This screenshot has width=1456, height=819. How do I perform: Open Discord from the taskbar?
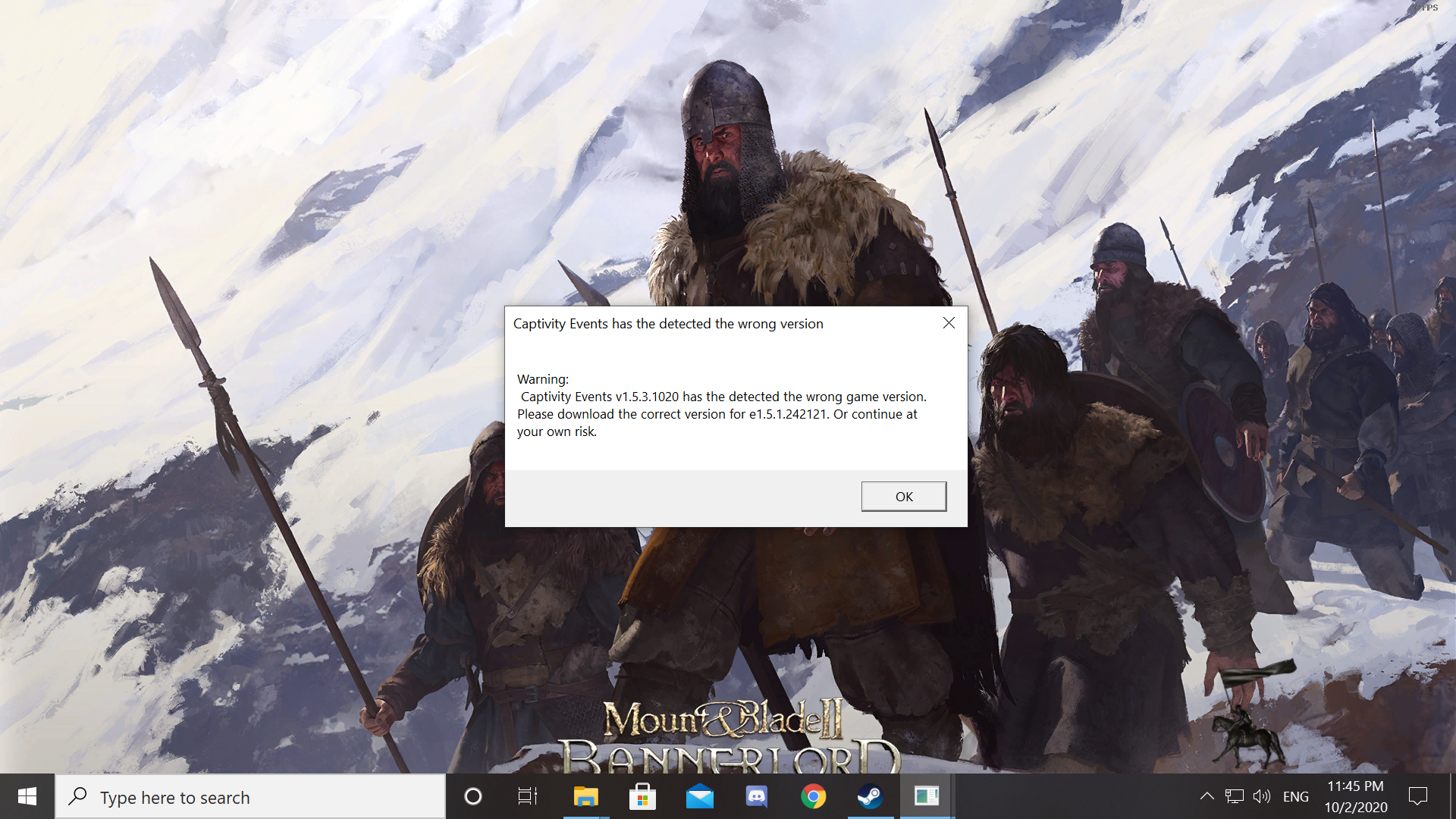(x=756, y=796)
